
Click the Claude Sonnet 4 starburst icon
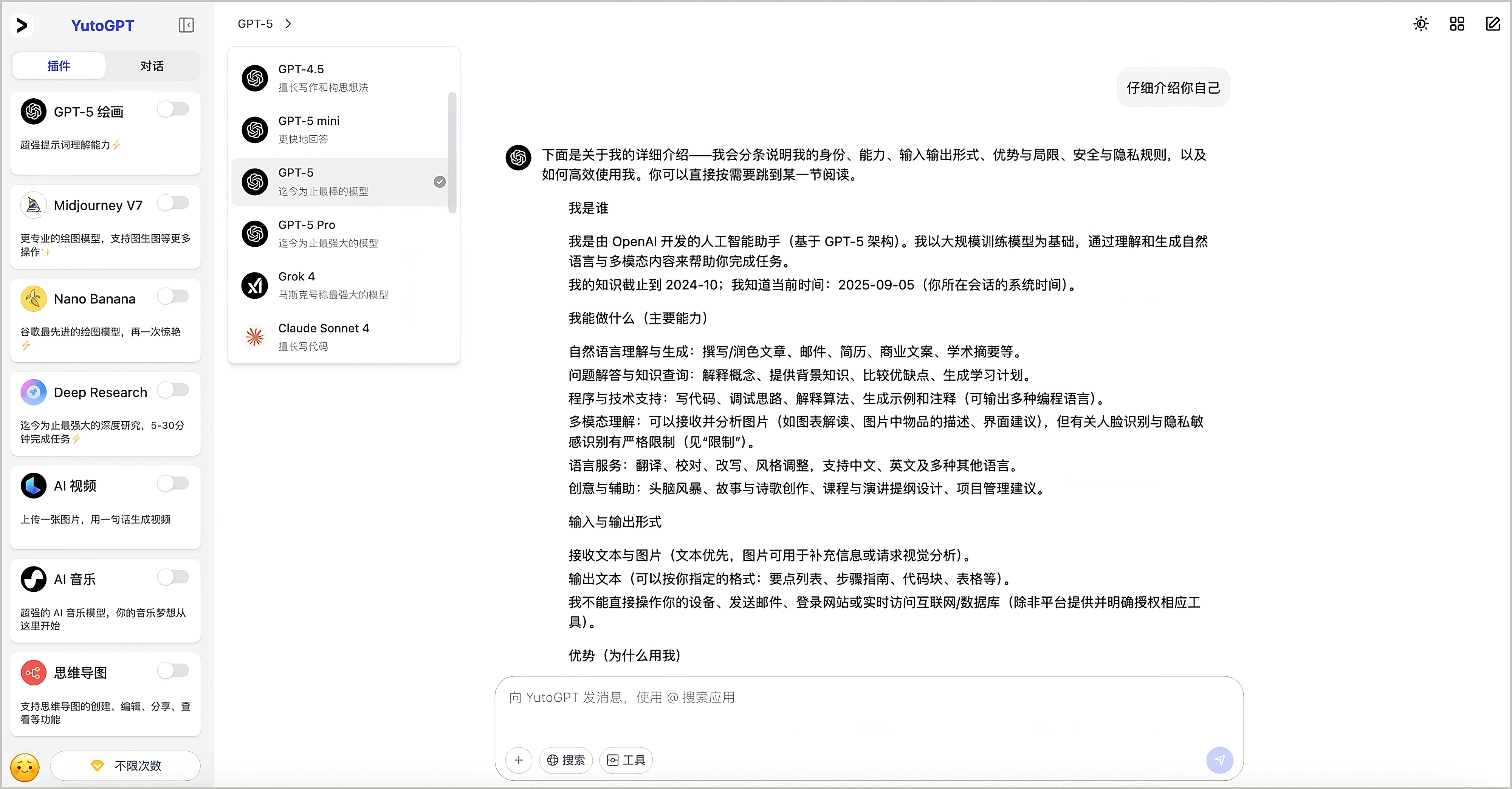coord(255,337)
